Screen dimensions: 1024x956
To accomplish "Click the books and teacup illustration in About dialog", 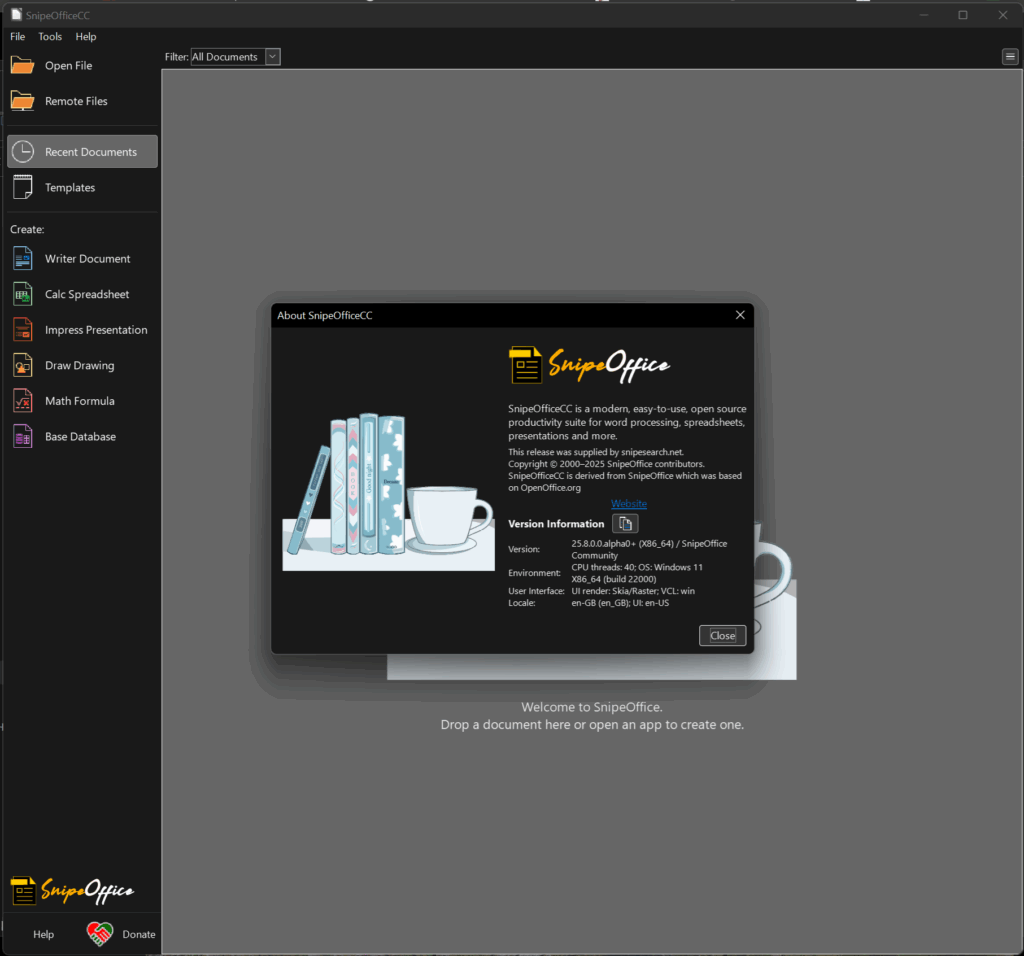I will (x=389, y=491).
